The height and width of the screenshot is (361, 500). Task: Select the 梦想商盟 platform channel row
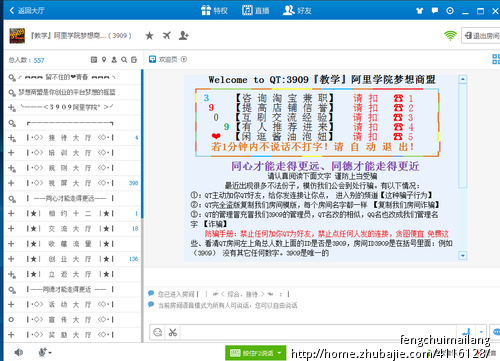[73, 92]
